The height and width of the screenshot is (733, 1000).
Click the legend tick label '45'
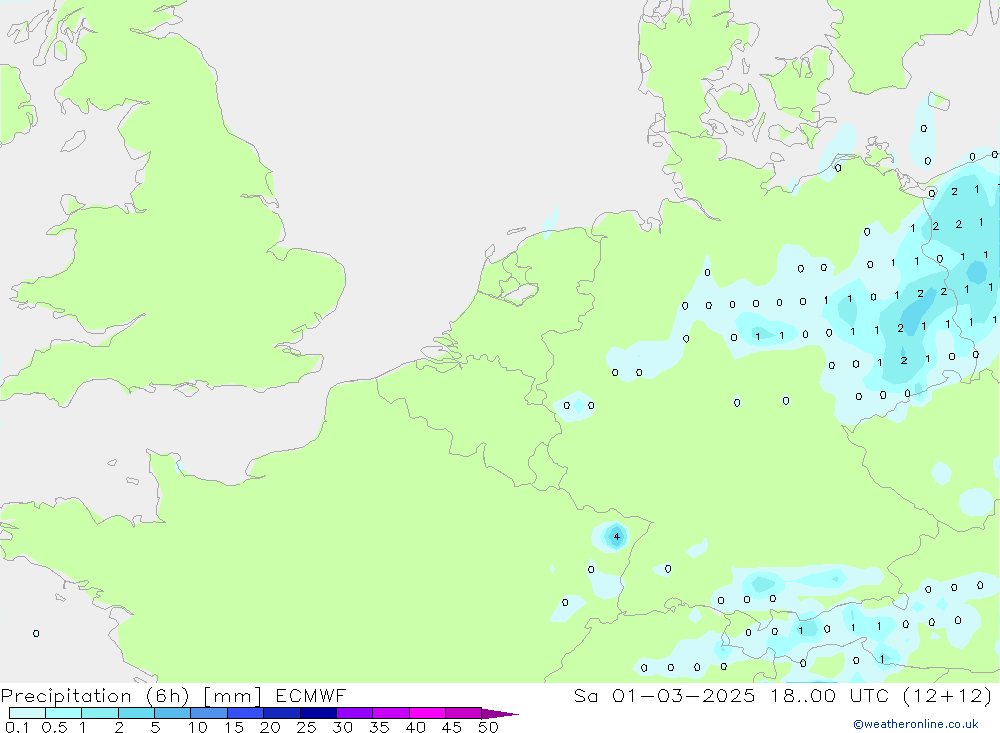(x=452, y=727)
